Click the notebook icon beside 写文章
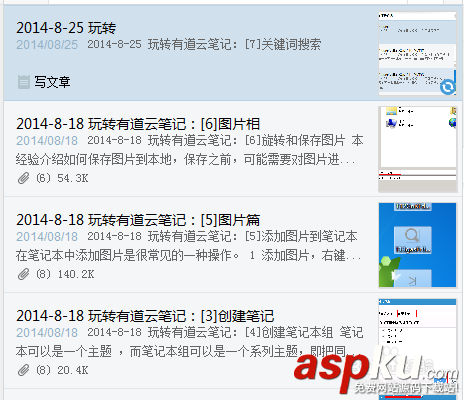The image size is (464, 400). 24,82
